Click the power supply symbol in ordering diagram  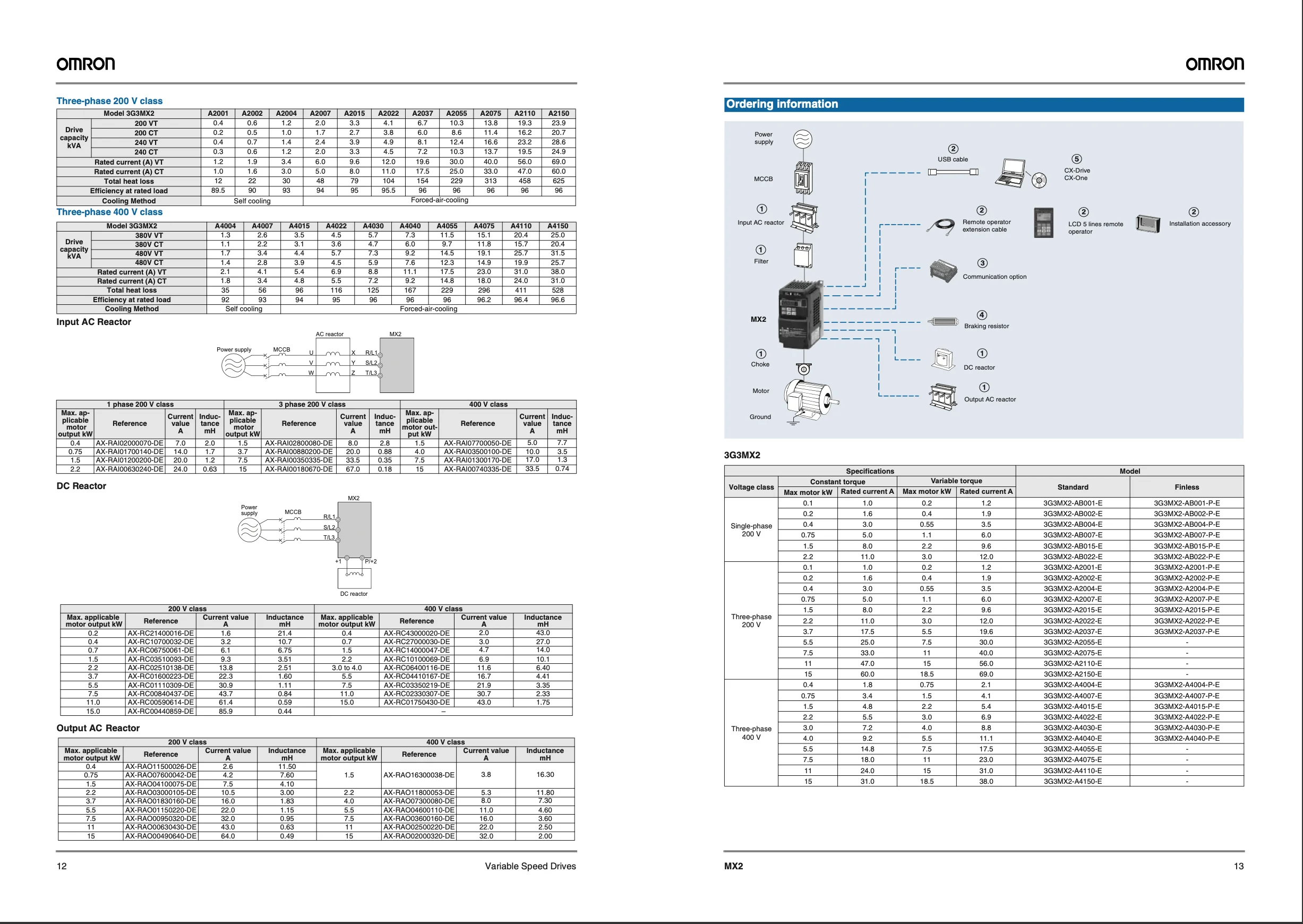(802, 139)
